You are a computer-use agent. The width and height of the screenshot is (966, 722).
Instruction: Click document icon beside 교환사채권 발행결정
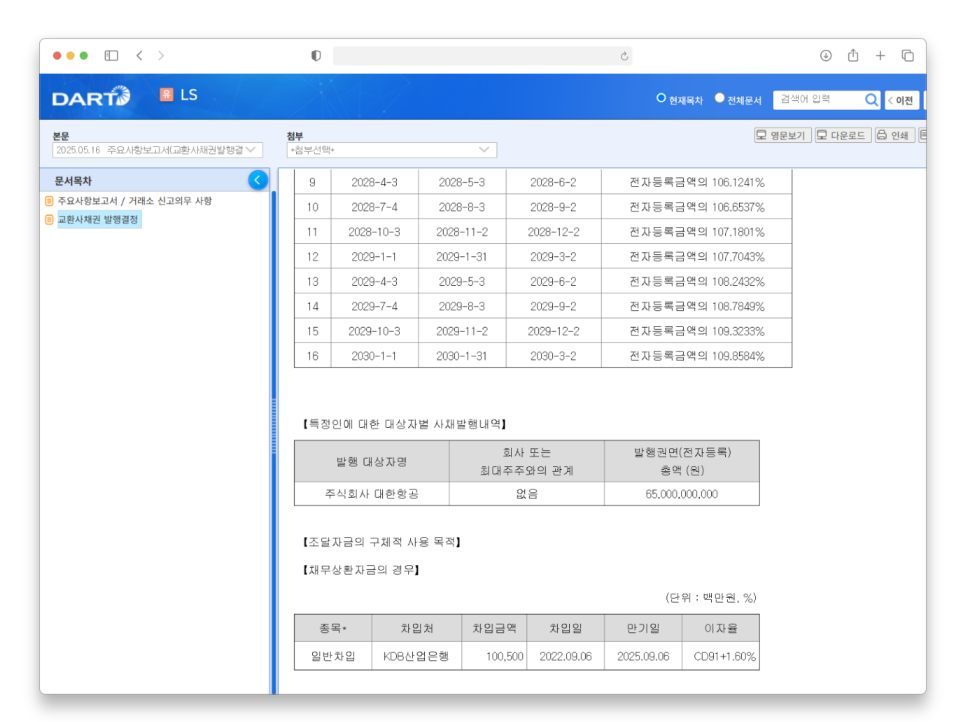49,219
